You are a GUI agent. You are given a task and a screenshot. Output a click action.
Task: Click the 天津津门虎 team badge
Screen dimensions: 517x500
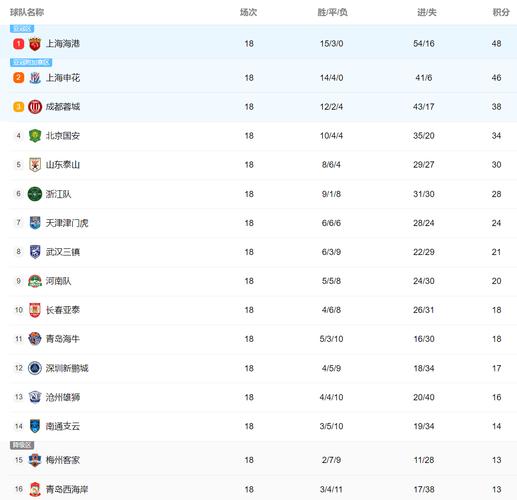coord(35,223)
